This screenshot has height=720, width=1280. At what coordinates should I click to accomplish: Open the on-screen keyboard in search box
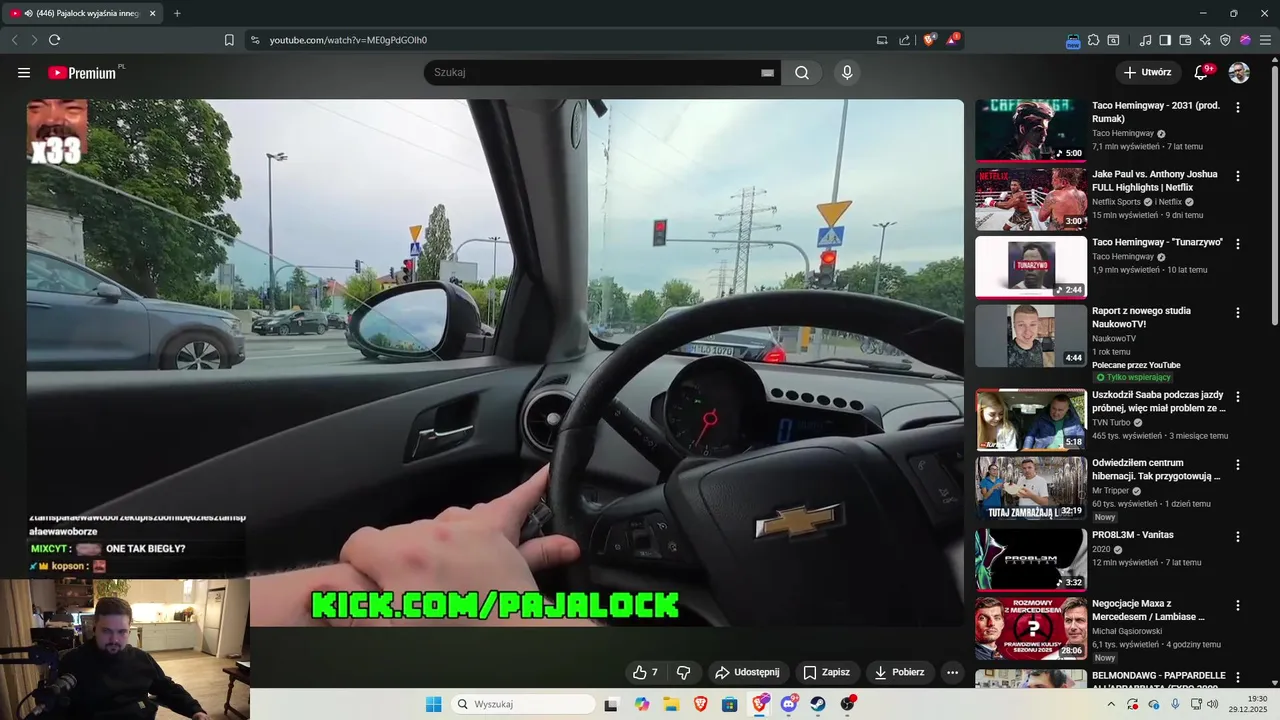tap(768, 73)
